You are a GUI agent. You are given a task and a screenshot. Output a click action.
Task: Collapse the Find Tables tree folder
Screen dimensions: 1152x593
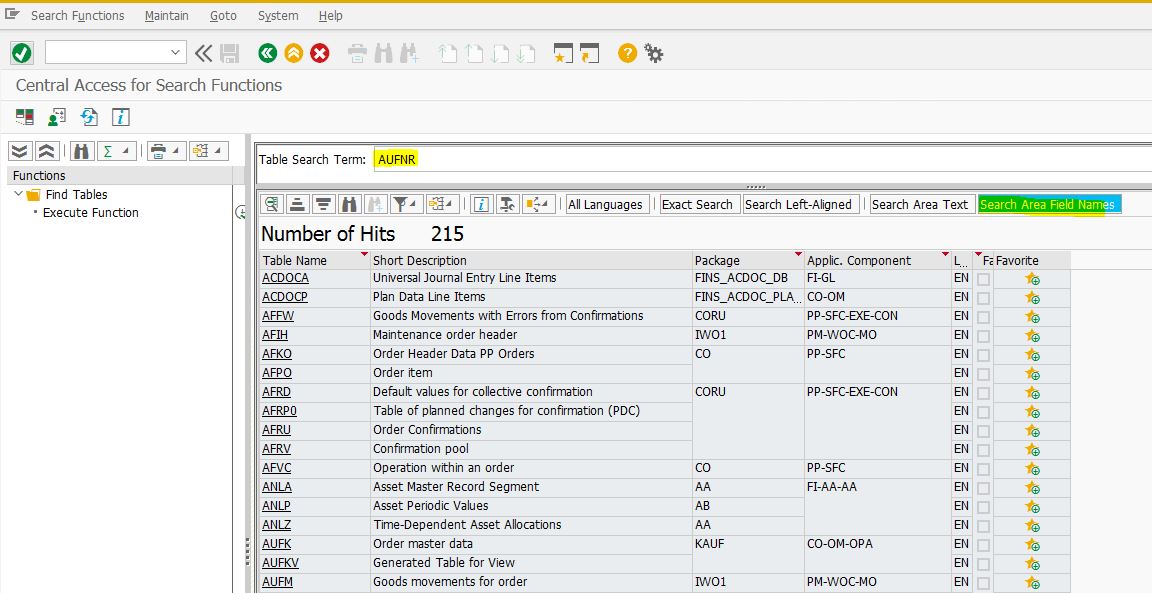click(x=19, y=195)
